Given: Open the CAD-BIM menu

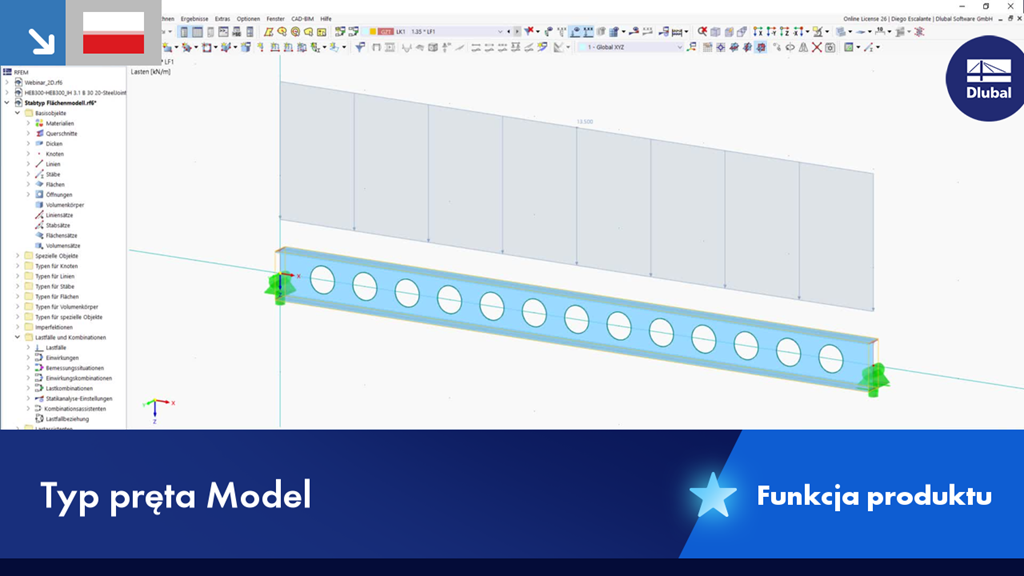Looking at the screenshot, I should tap(302, 19).
